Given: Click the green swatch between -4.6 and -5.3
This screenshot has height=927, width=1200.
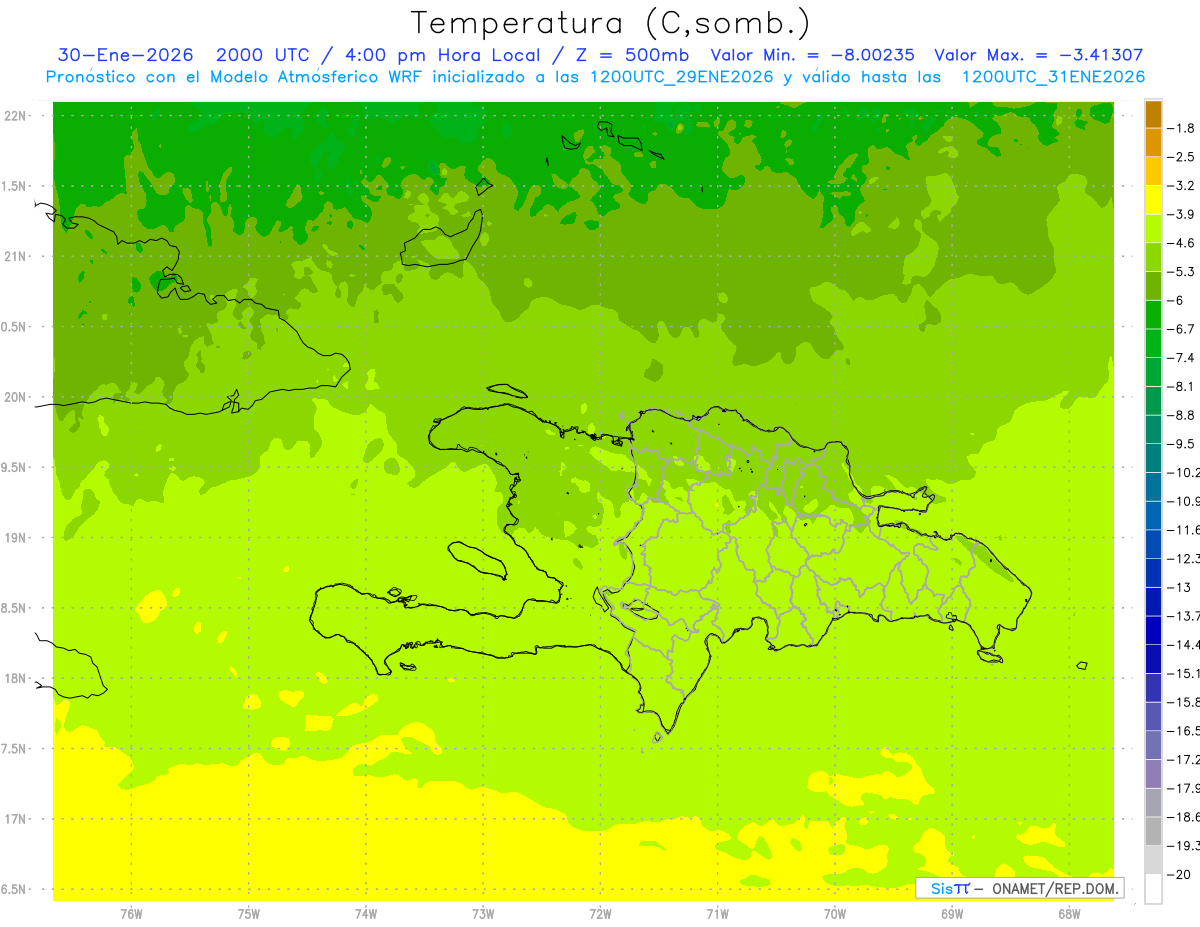Looking at the screenshot, I should (1153, 258).
